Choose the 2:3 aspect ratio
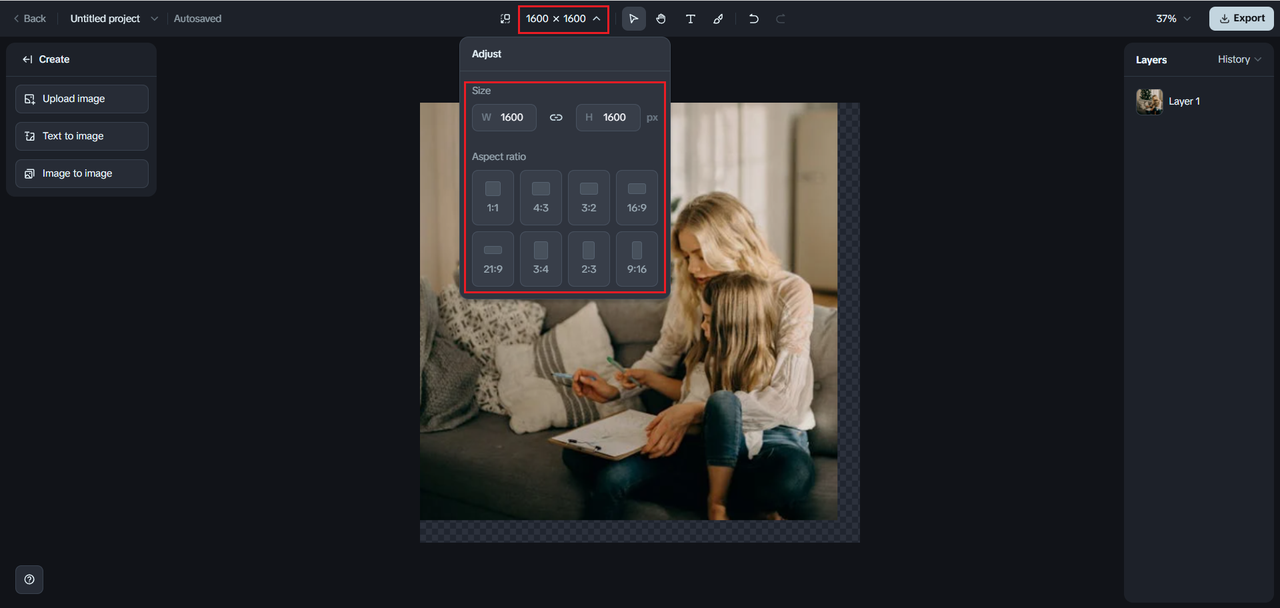 click(x=589, y=259)
